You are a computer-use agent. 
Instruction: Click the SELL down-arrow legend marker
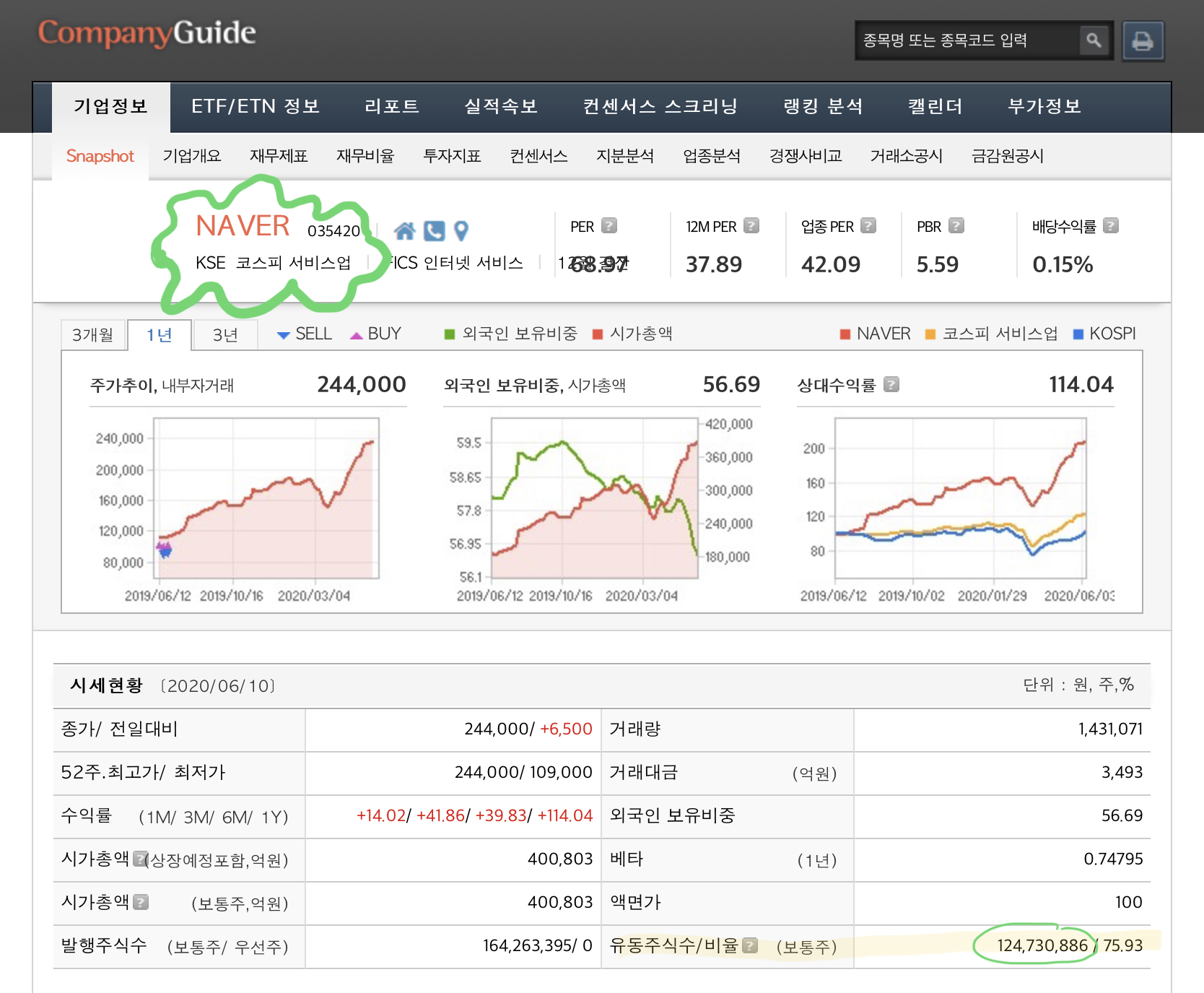click(284, 335)
